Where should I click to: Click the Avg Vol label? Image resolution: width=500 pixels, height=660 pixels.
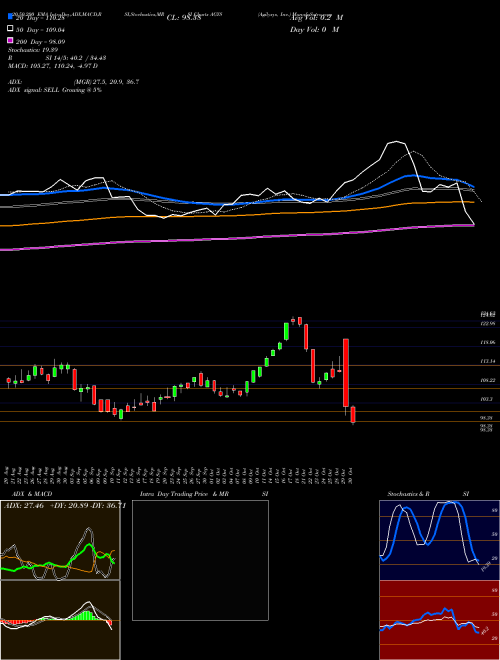[x=316, y=18]
